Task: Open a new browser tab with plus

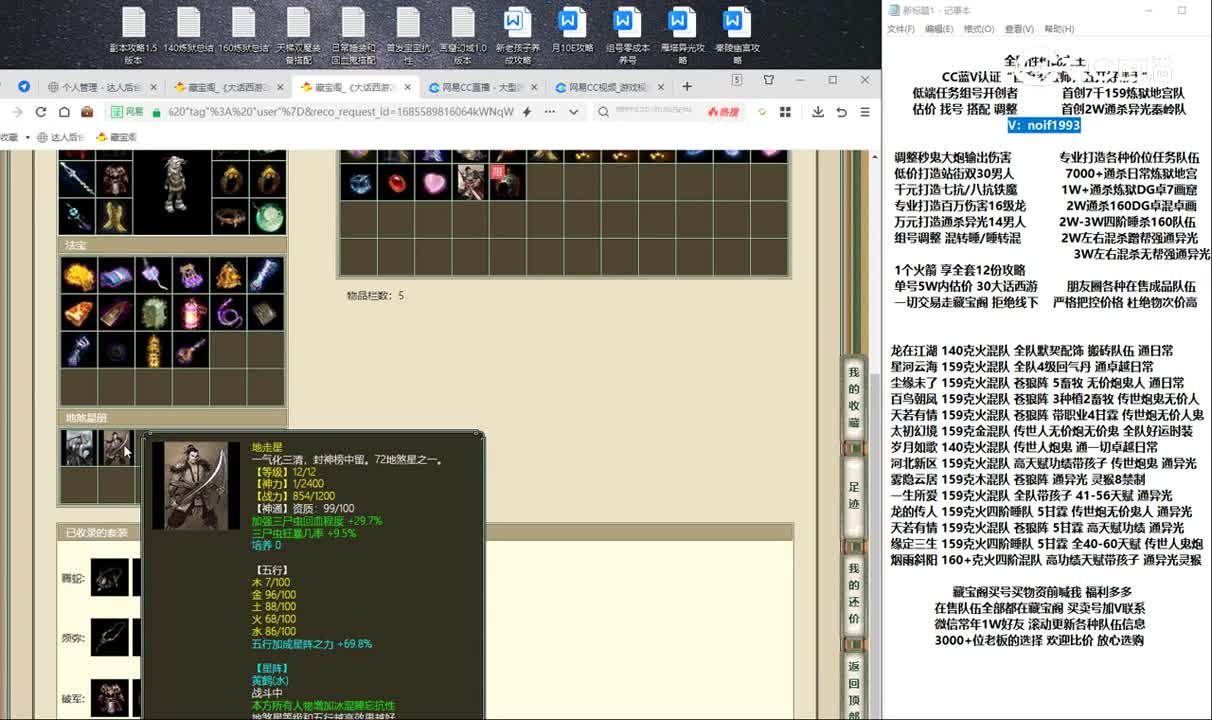Action: [687, 86]
